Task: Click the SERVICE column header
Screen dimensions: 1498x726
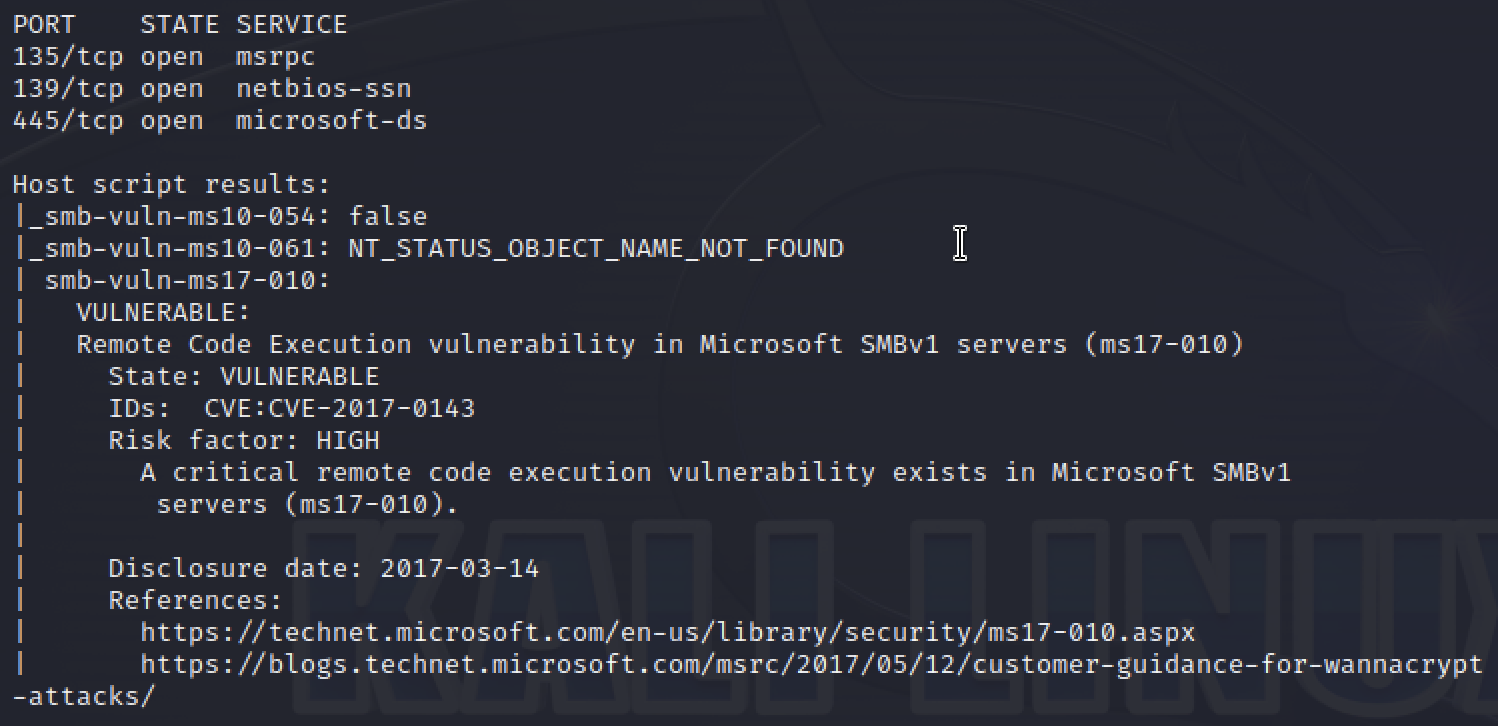Action: [292, 25]
